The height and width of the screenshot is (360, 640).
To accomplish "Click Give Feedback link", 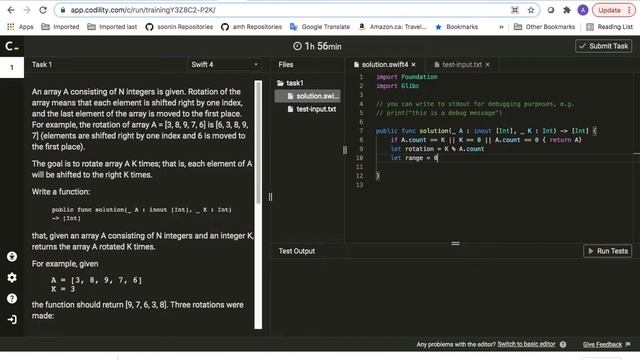I will (x=602, y=344).
